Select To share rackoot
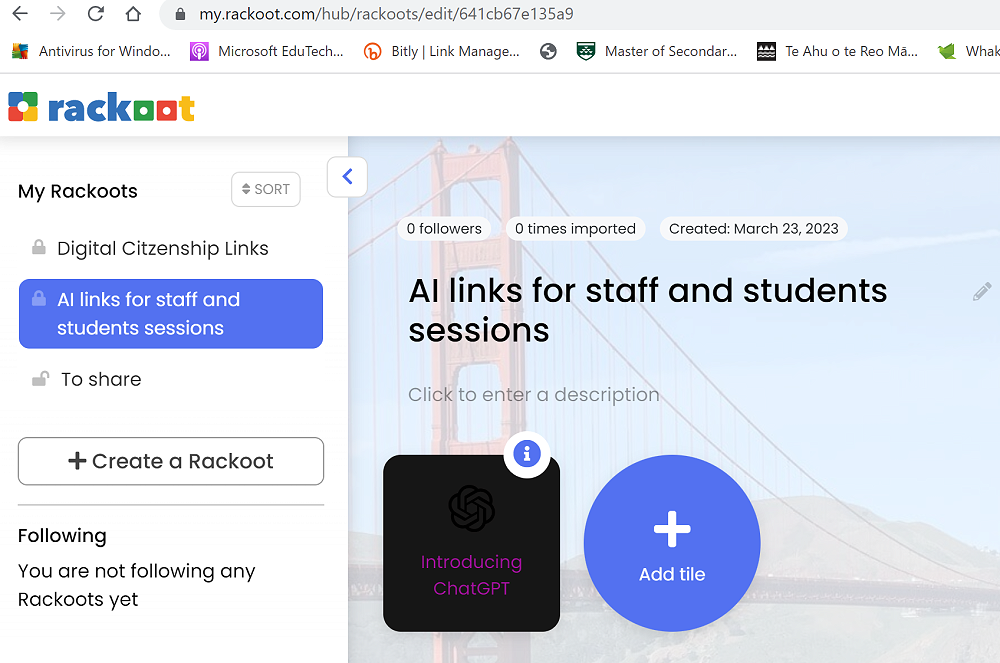The width and height of the screenshot is (1000, 663). pyautogui.click(x=101, y=379)
